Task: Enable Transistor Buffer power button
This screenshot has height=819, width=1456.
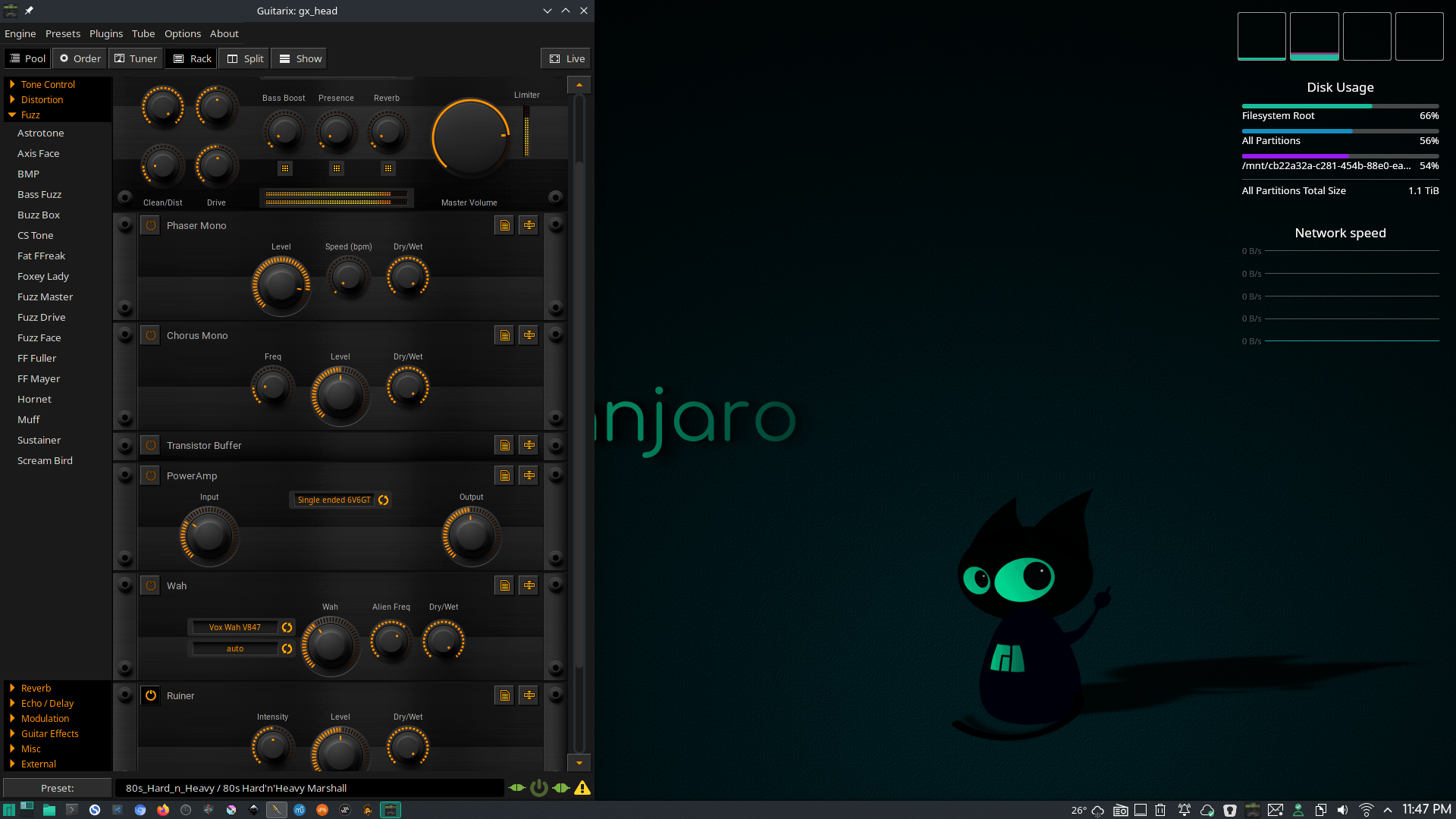Action: (151, 445)
